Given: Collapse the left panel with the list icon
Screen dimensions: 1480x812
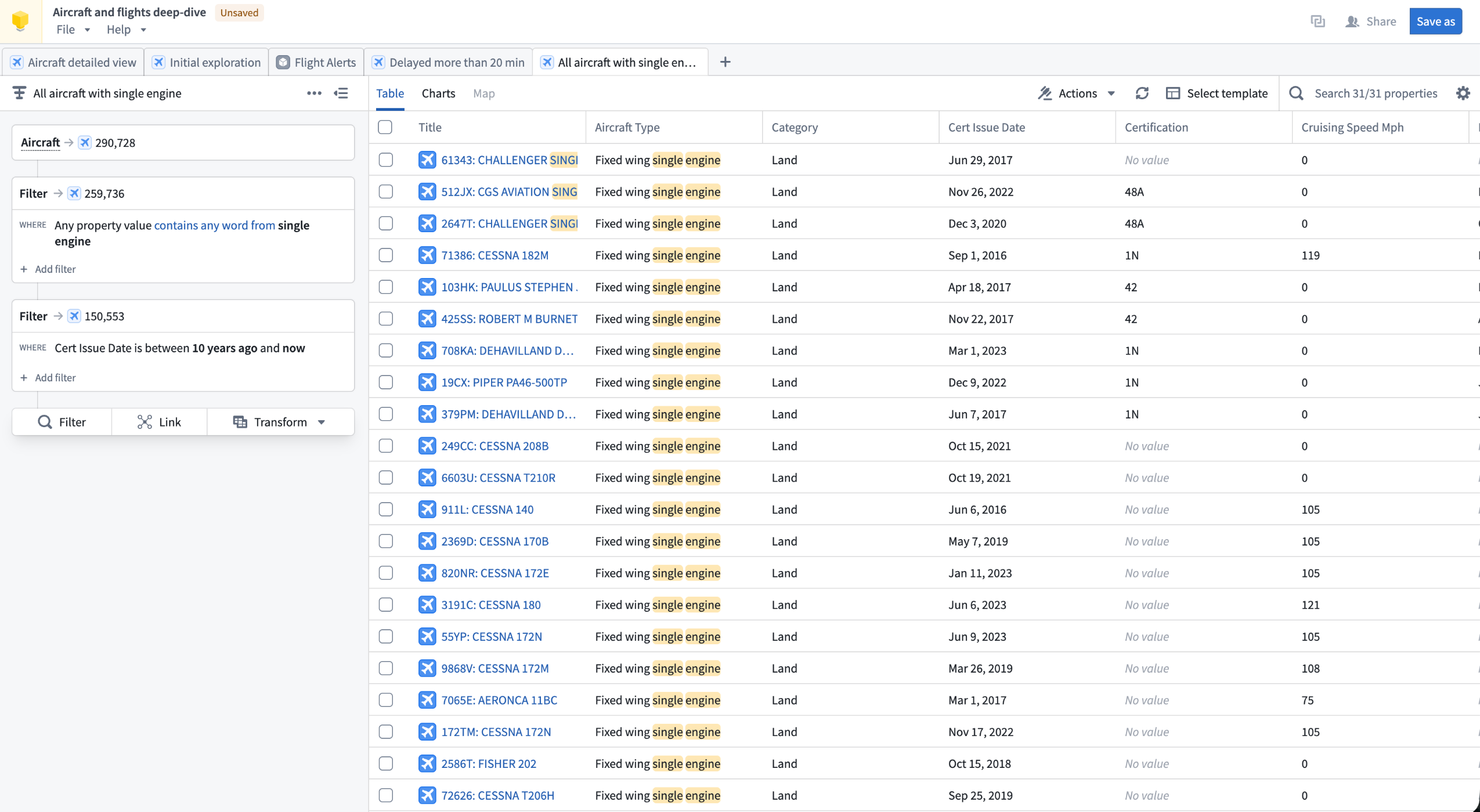Looking at the screenshot, I should tap(341, 93).
